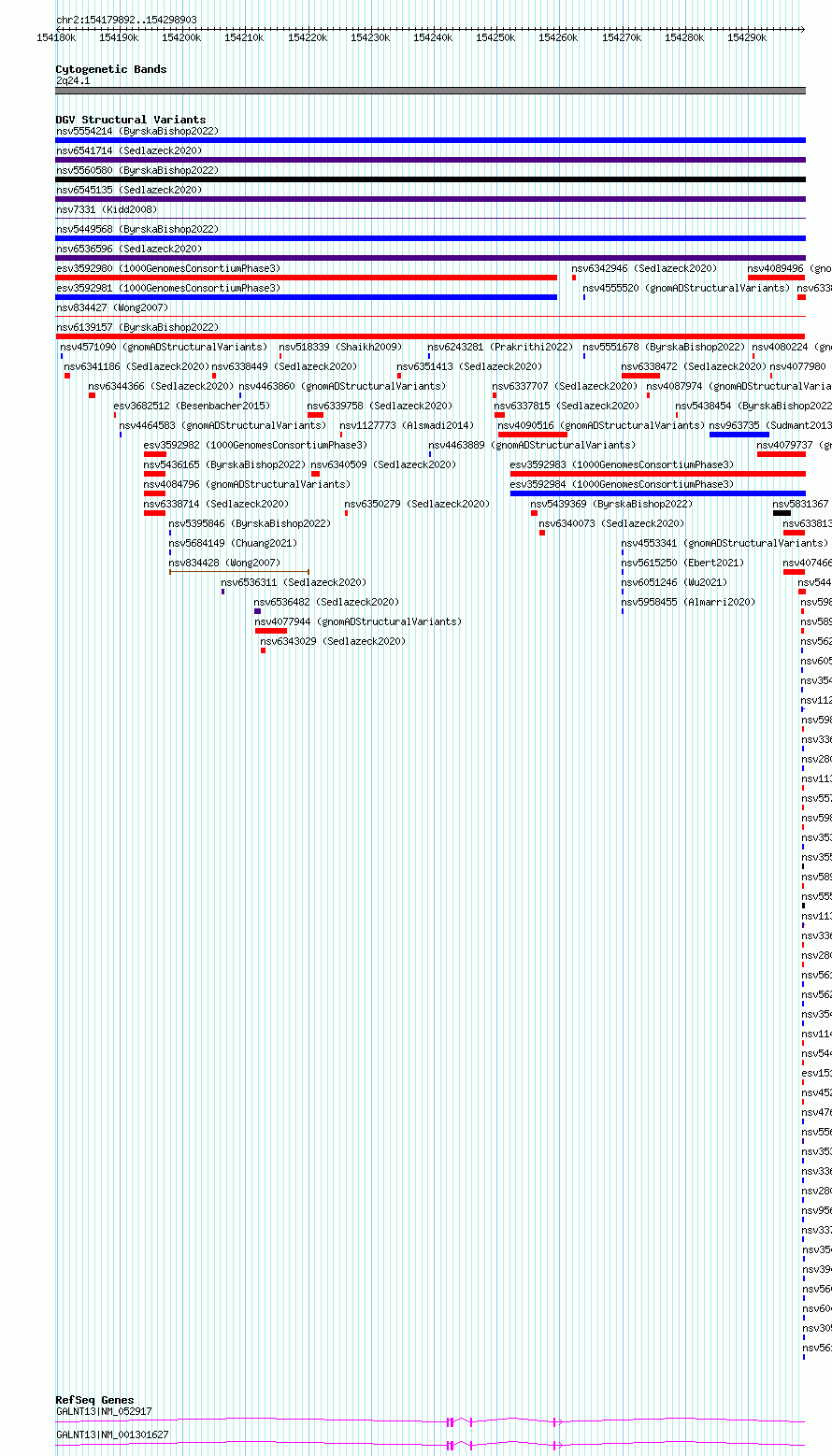The image size is (832, 1456).
Task: Click the nsv6243281 (Prakrithi2022) label
Action: tap(500, 348)
